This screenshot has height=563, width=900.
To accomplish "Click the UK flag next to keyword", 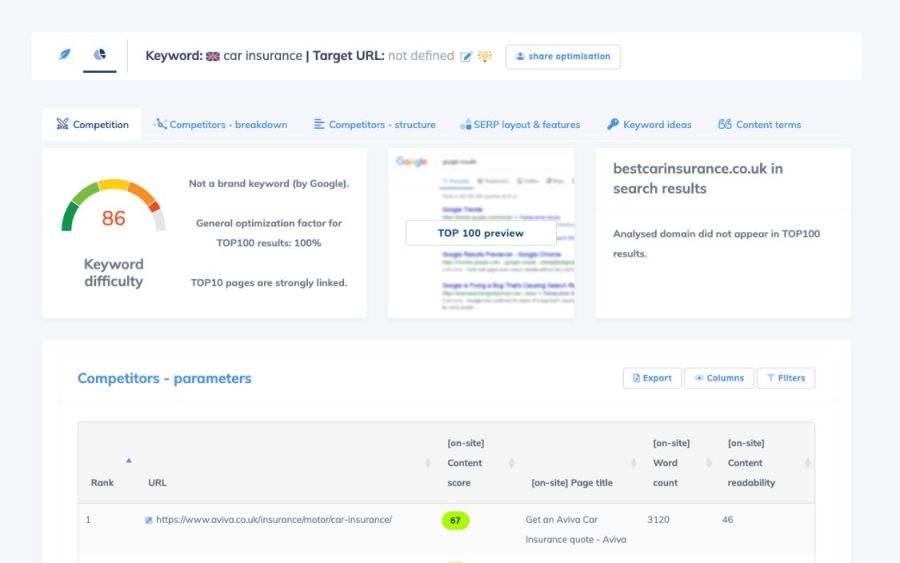I will pyautogui.click(x=213, y=56).
